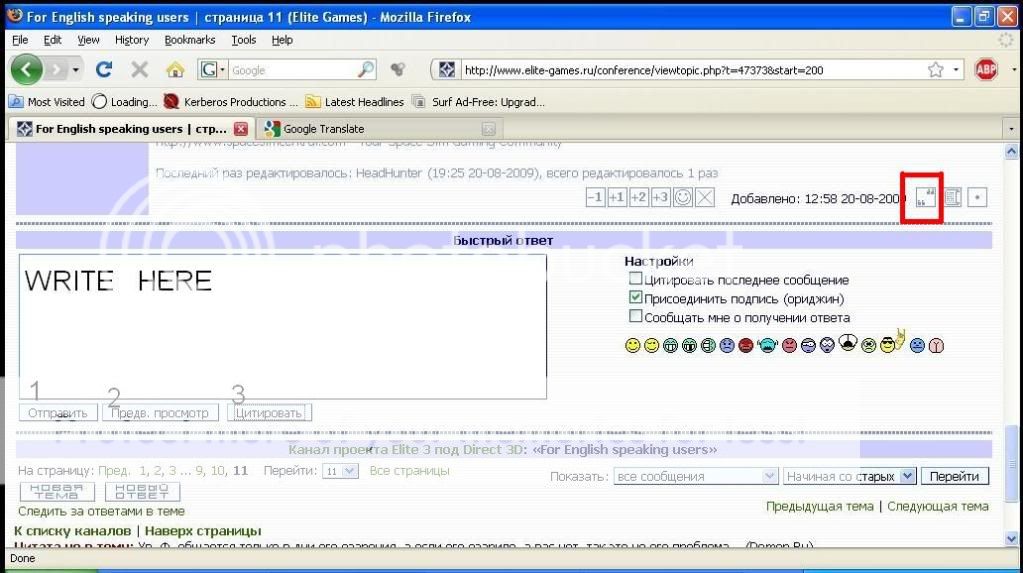Close the For English speaking users tab
The height and width of the screenshot is (573, 1023).
click(x=240, y=129)
